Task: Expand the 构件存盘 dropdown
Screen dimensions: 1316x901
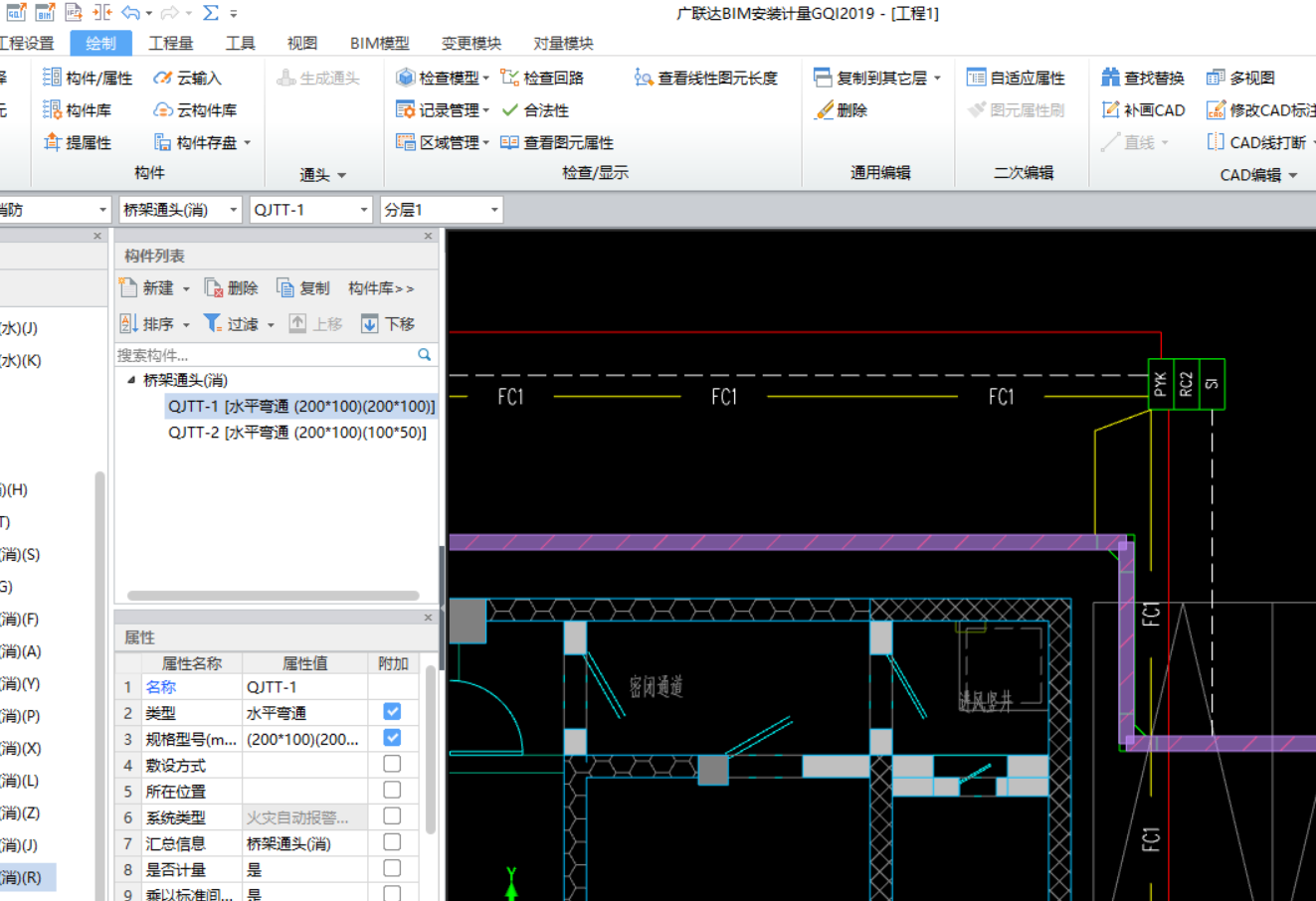Action: (247, 144)
